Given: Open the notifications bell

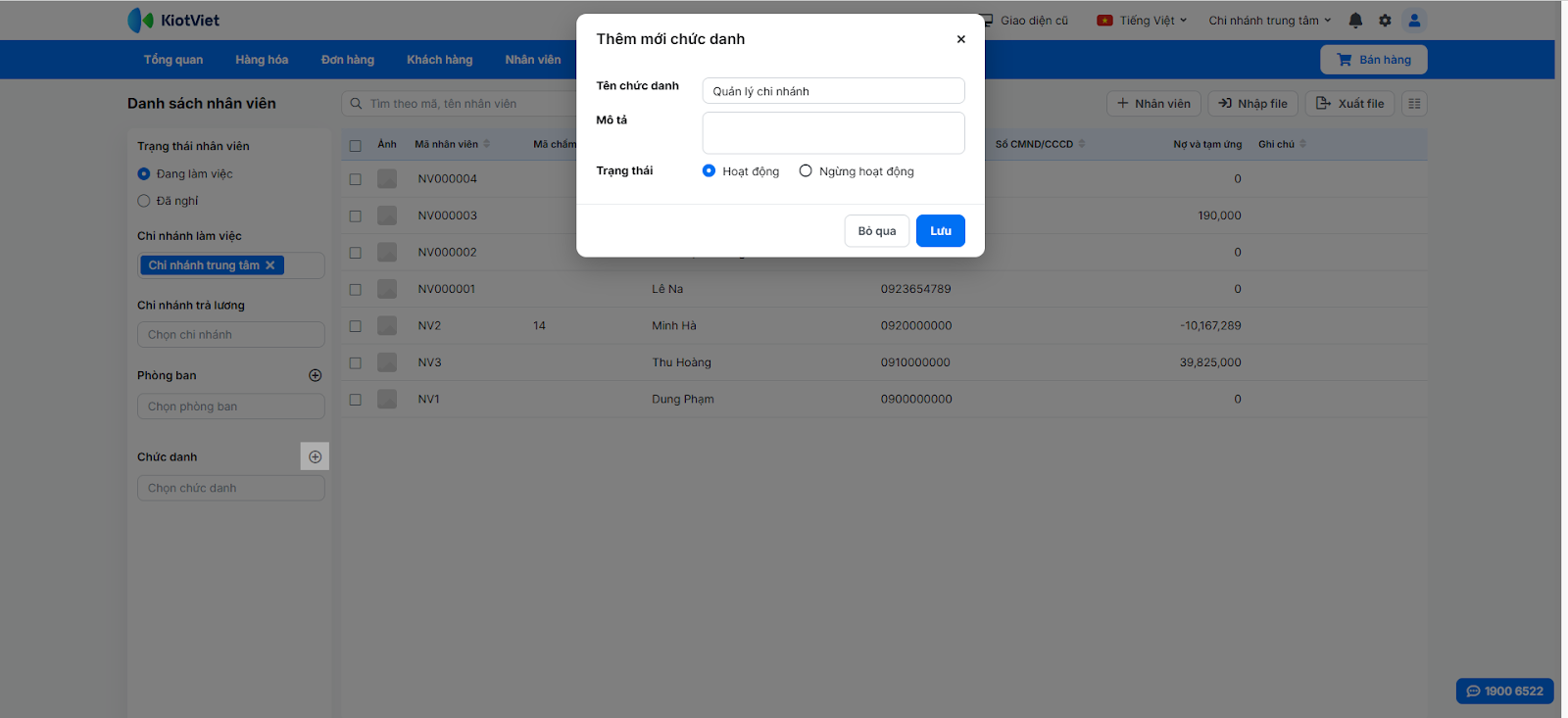Looking at the screenshot, I should [1355, 21].
